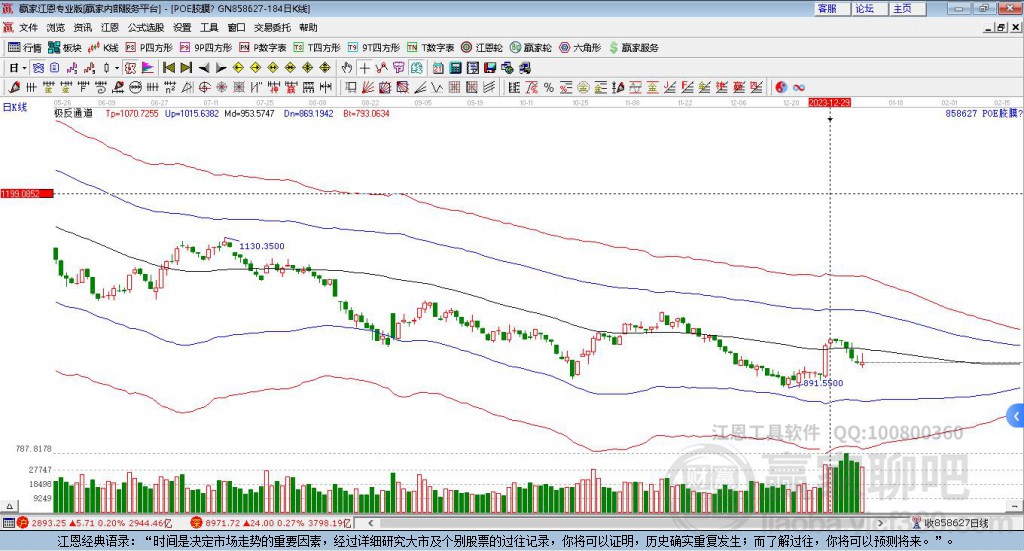Viewport: 1024px width, 551px height.
Task: Open the 江恩 menu
Action: click(110, 28)
